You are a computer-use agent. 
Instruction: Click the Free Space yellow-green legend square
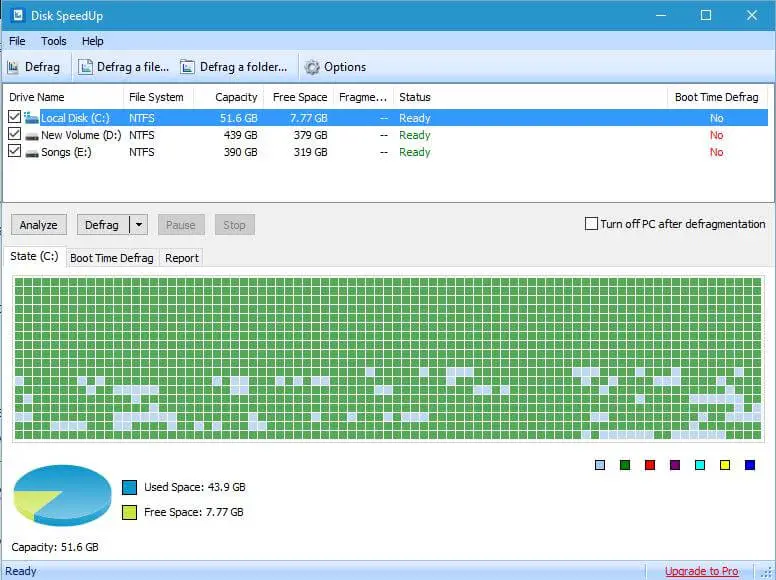pos(130,512)
